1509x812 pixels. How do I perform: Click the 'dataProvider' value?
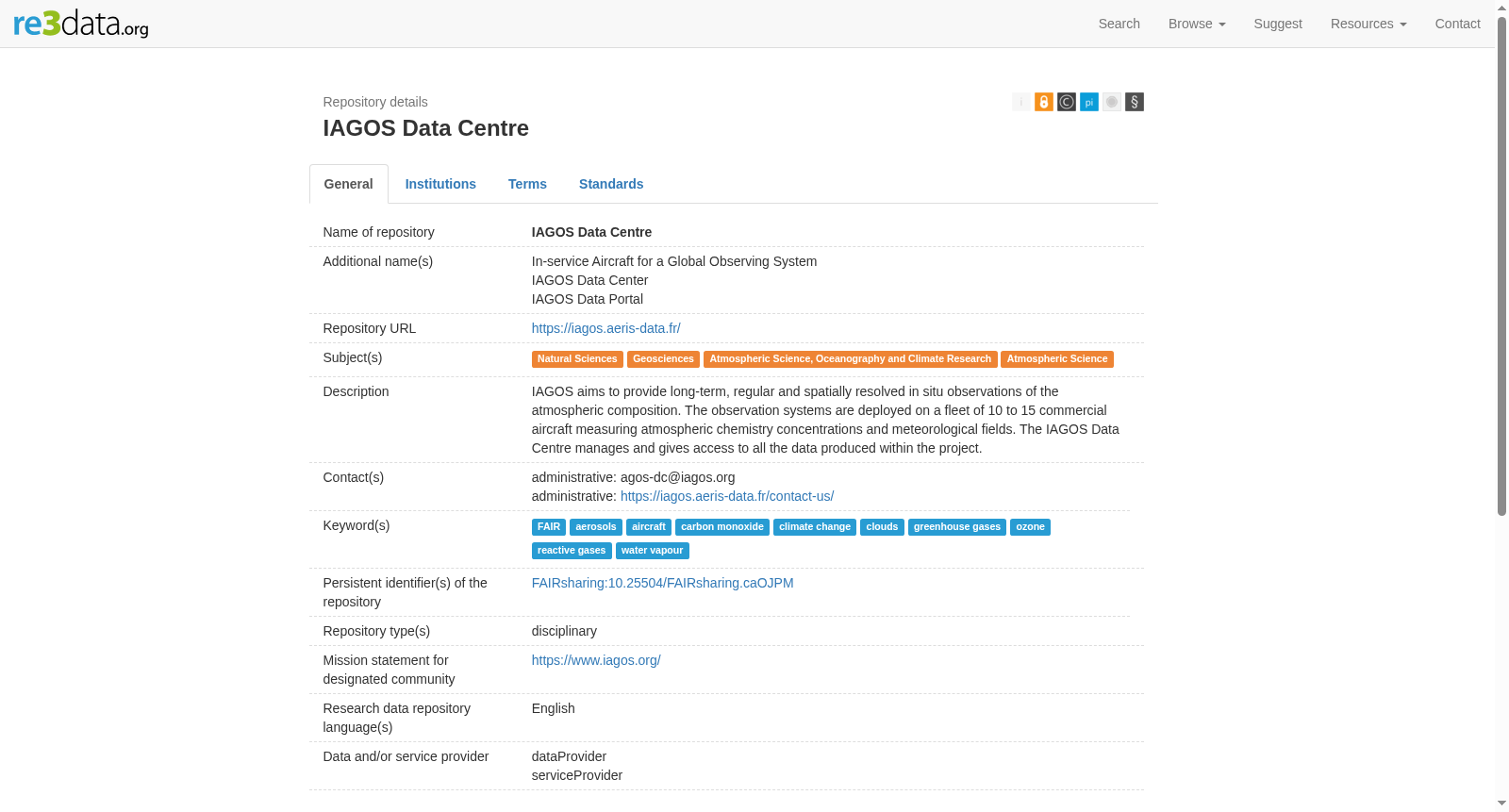(x=570, y=756)
